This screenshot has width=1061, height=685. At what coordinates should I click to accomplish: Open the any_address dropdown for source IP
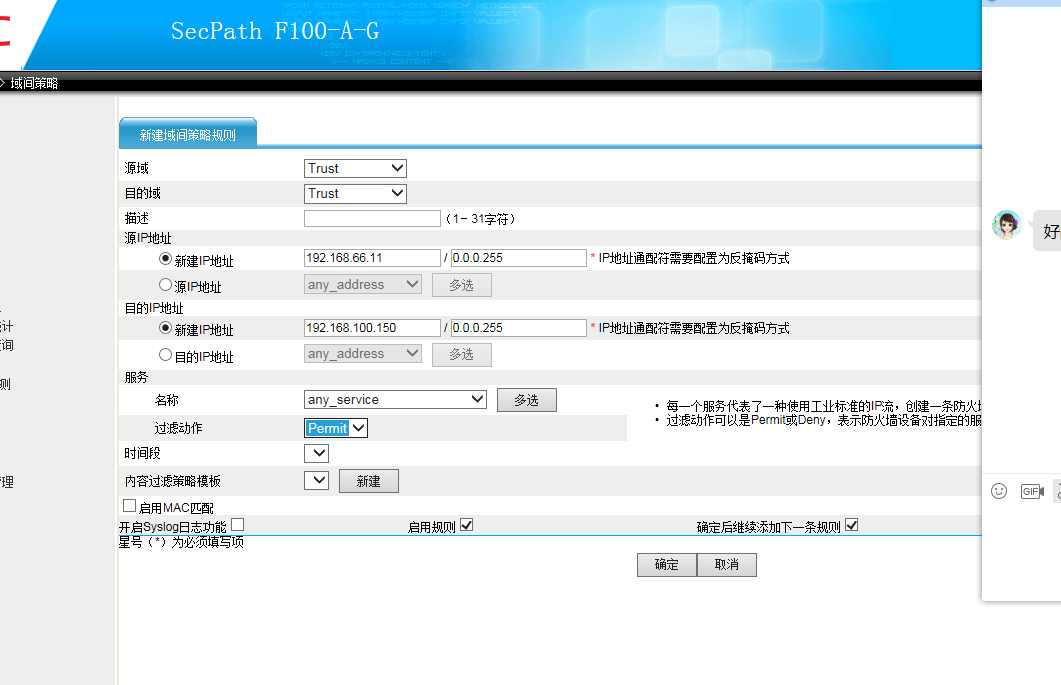point(363,284)
